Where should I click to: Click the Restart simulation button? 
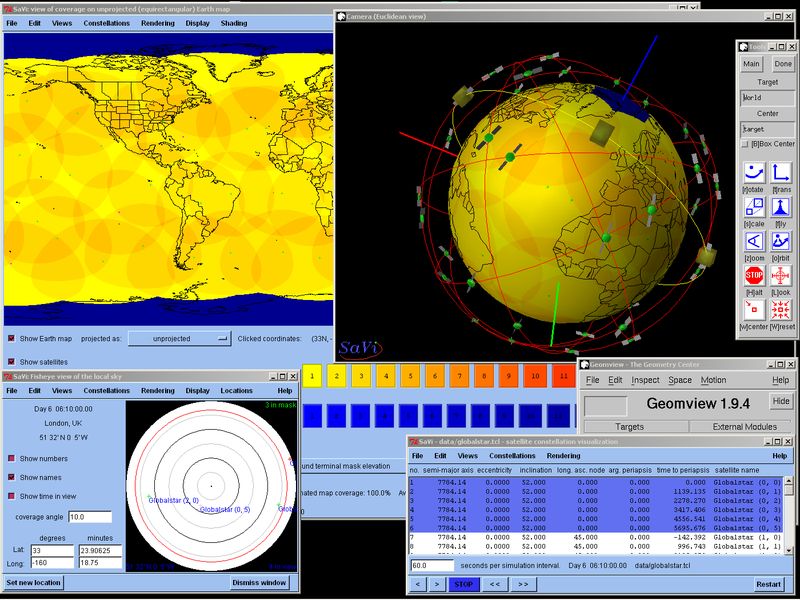coord(768,584)
